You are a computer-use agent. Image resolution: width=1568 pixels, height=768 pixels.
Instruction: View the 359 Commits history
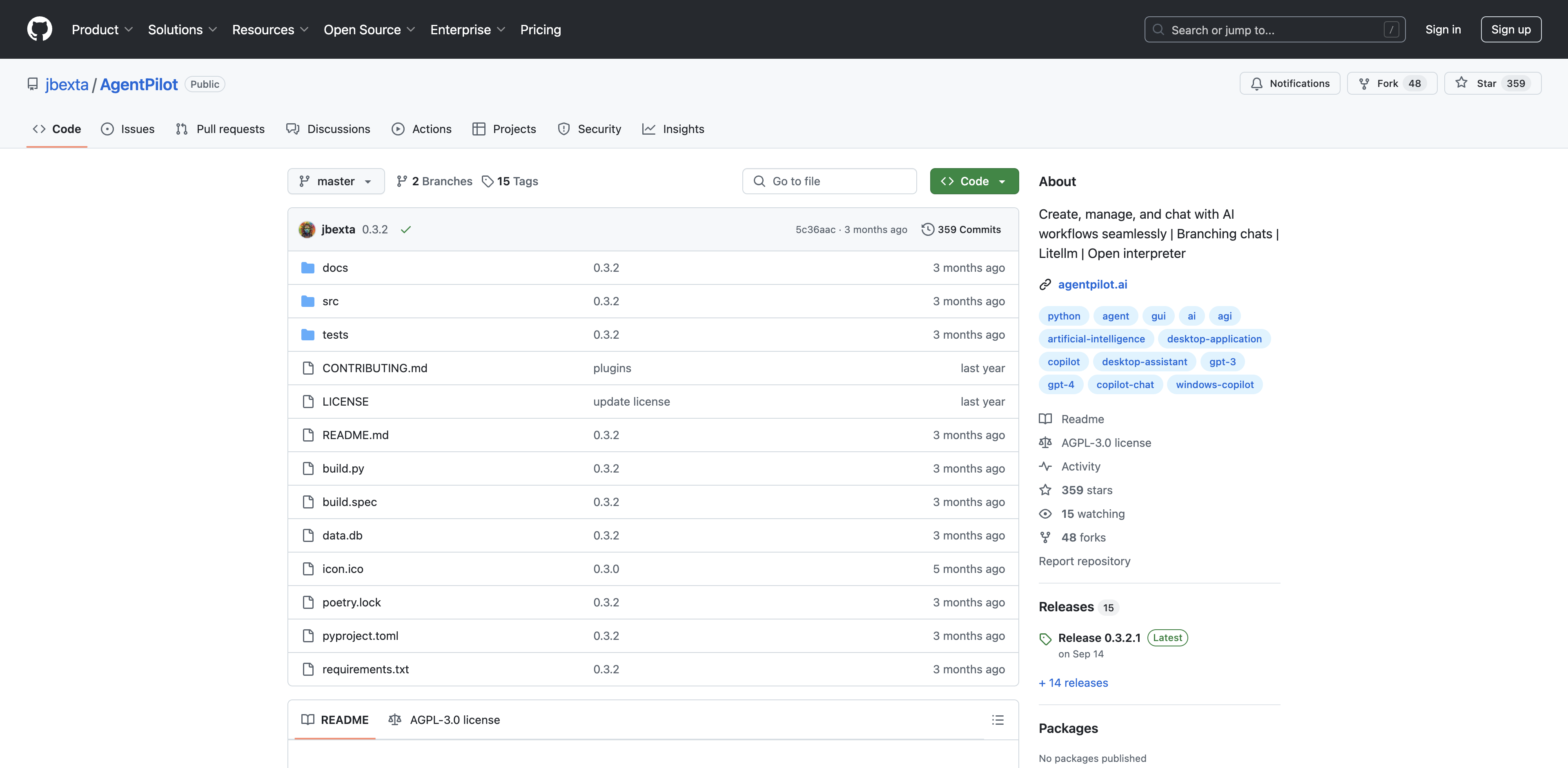pos(961,229)
